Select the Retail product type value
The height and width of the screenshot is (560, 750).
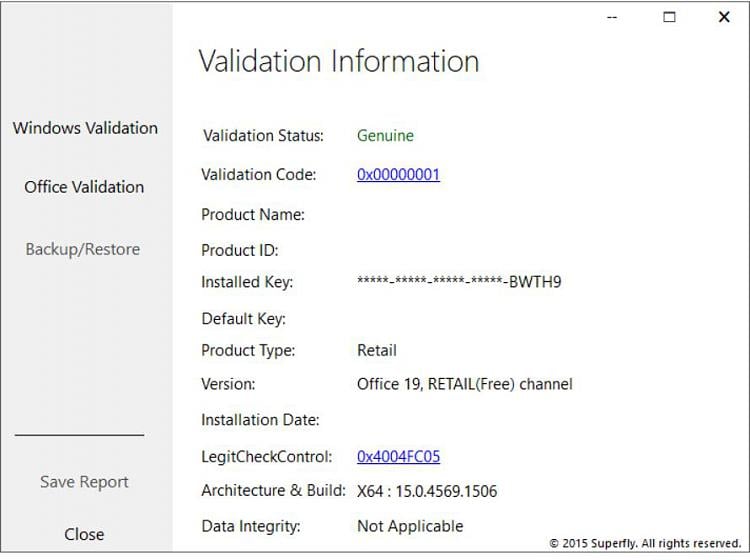377,351
